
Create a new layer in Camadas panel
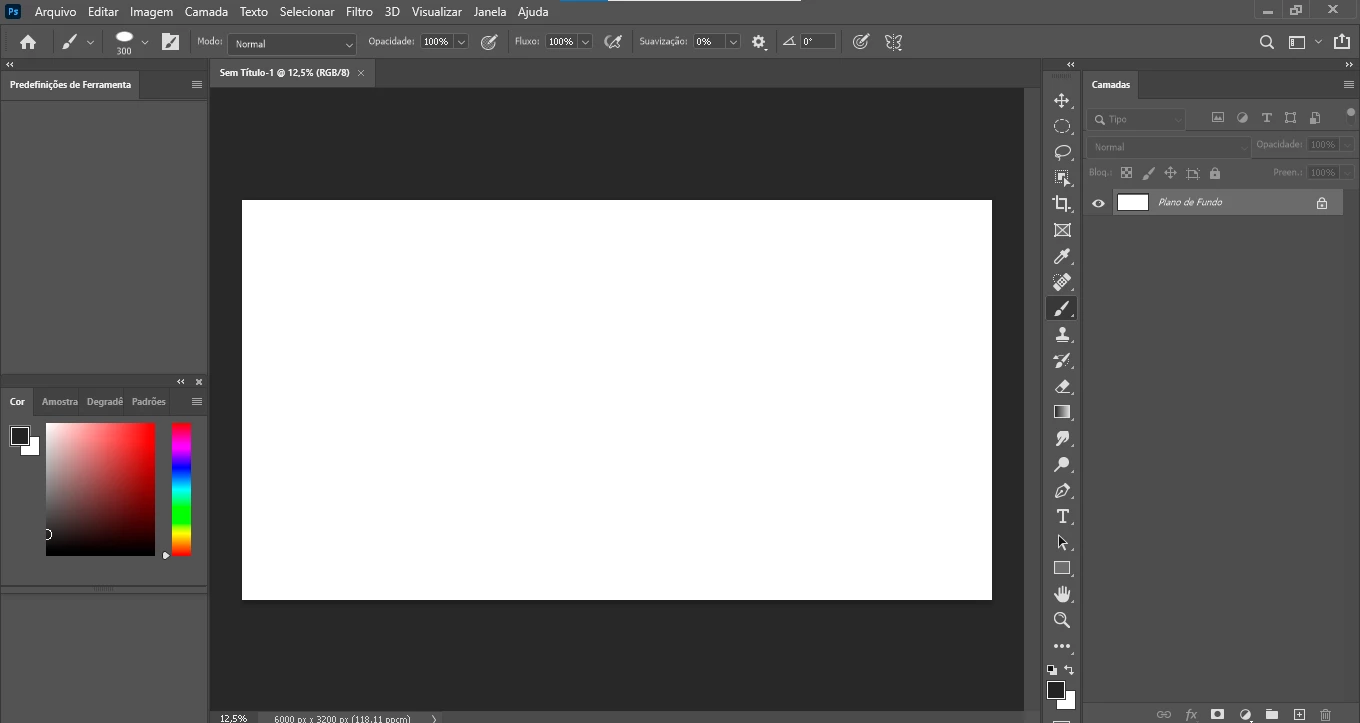1299,715
